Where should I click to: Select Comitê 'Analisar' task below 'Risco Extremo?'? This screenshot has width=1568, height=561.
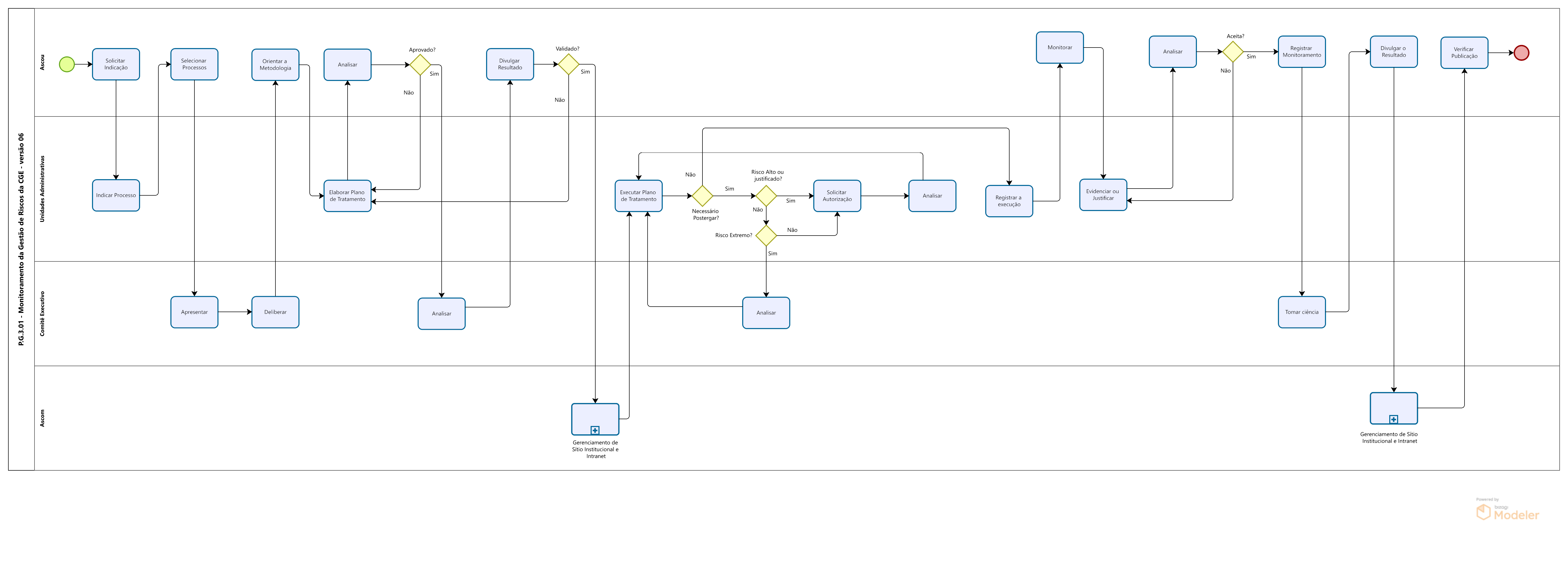pos(766,313)
